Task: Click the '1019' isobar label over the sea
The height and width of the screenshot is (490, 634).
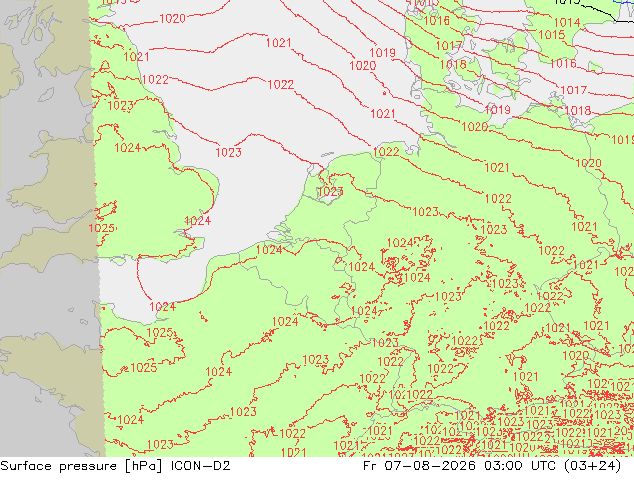Action: [383, 53]
